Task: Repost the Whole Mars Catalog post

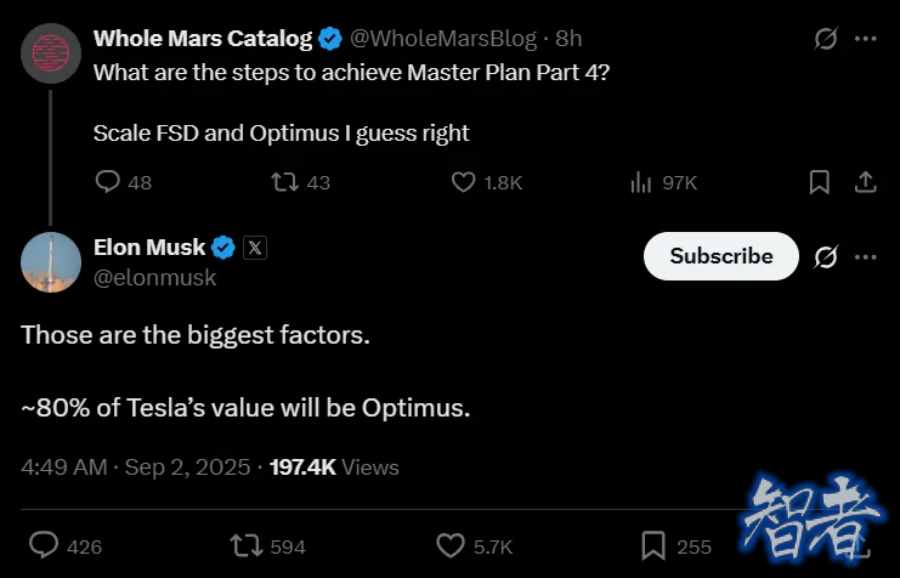Action: pos(285,182)
